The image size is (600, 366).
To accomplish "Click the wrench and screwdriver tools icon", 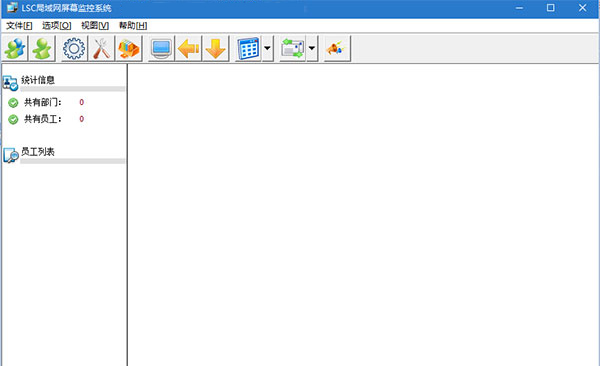I will click(x=101, y=49).
